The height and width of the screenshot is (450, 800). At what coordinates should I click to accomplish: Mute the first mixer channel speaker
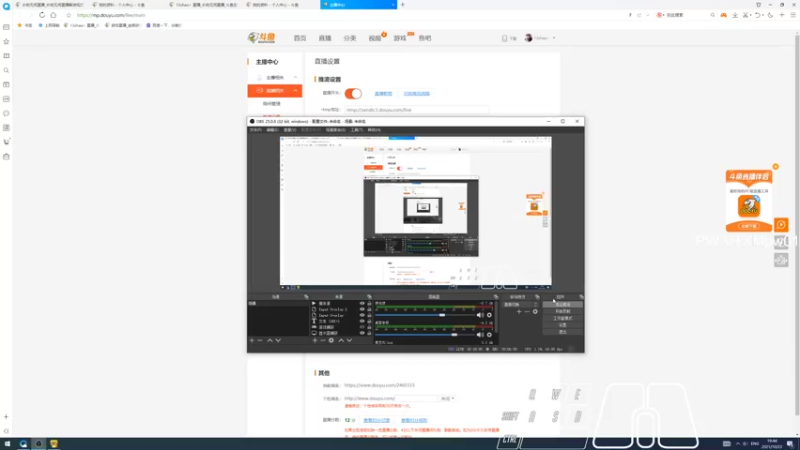click(x=480, y=315)
